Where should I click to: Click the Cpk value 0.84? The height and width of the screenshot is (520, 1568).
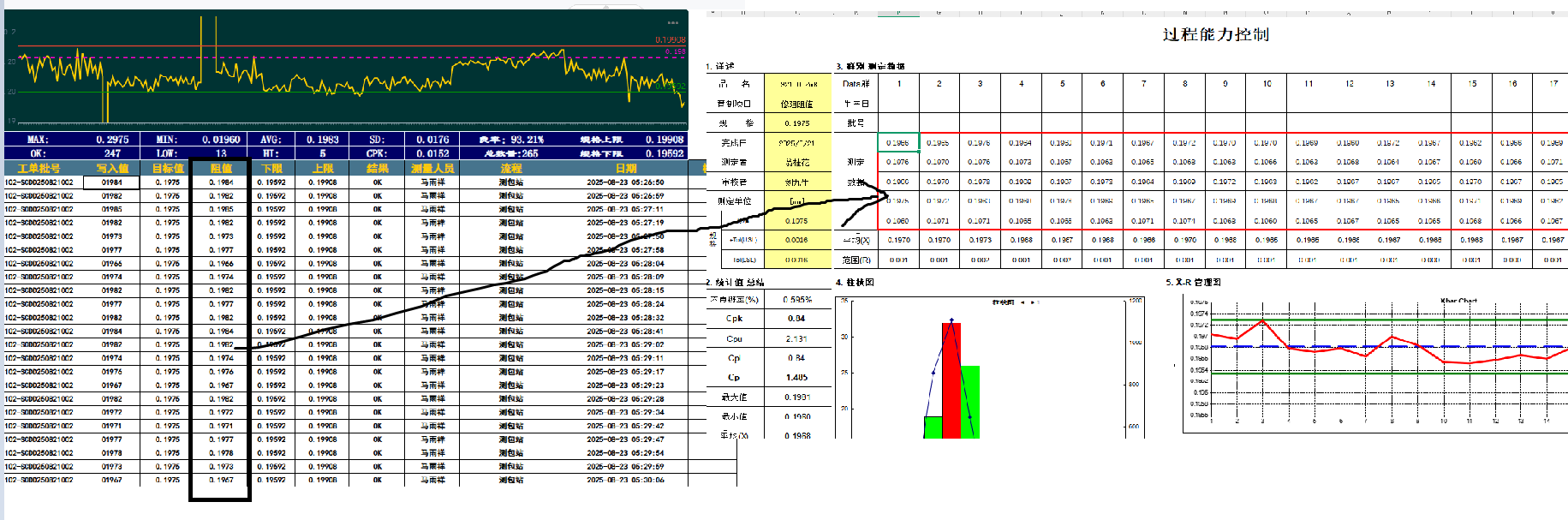pyautogui.click(x=796, y=319)
